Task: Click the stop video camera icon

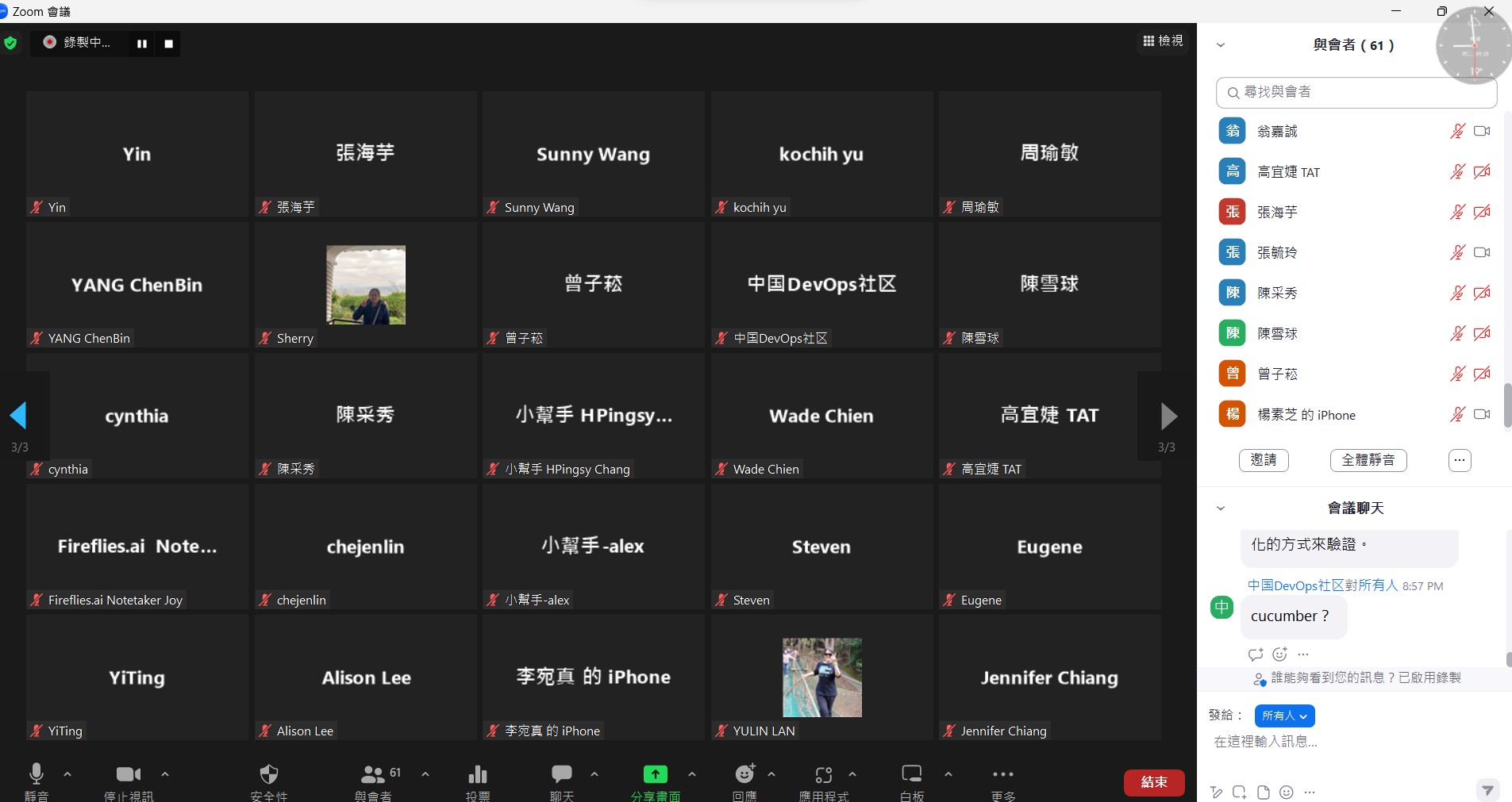Action: click(x=128, y=774)
